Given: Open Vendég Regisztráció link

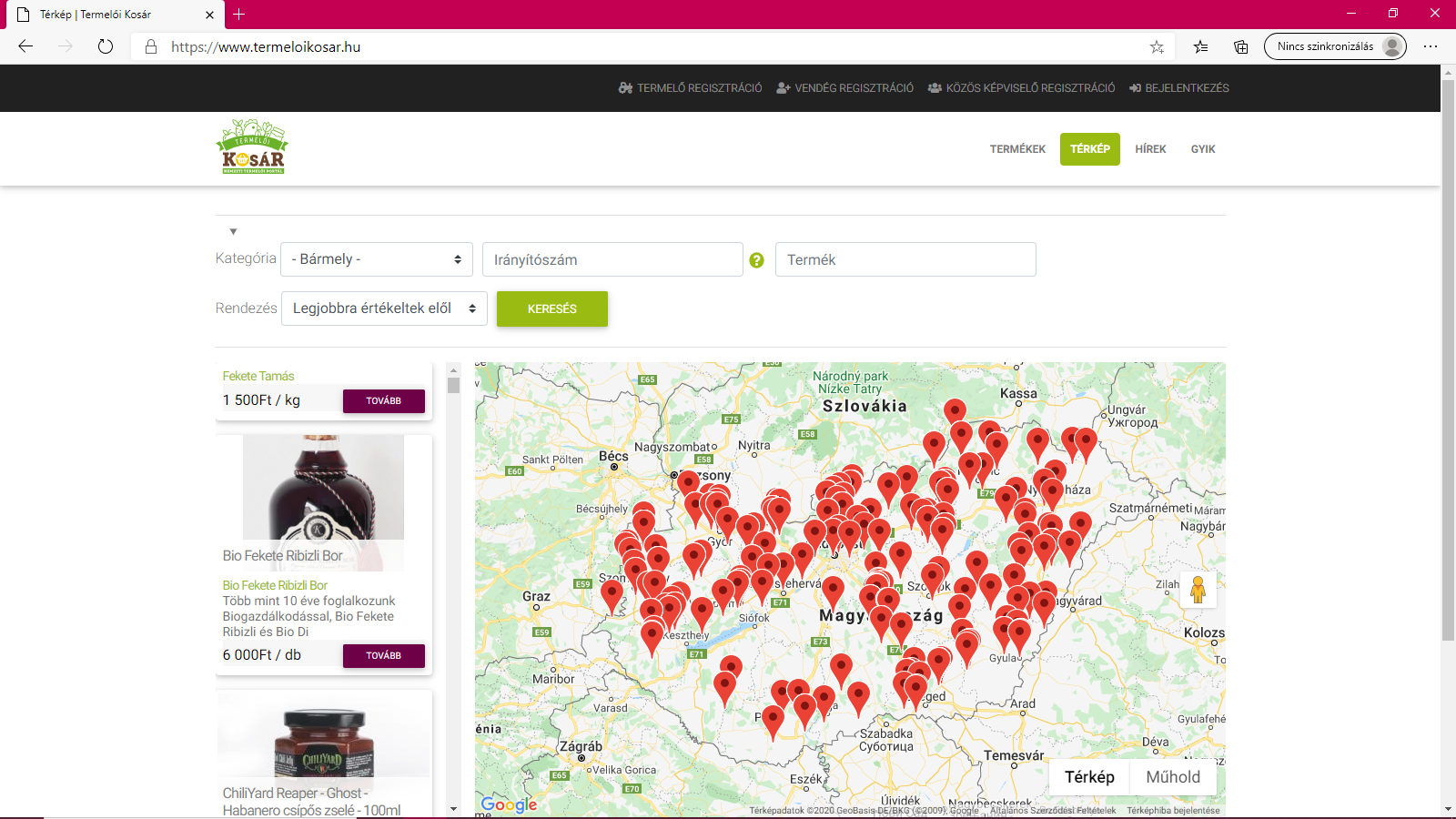Looking at the screenshot, I should tap(844, 88).
